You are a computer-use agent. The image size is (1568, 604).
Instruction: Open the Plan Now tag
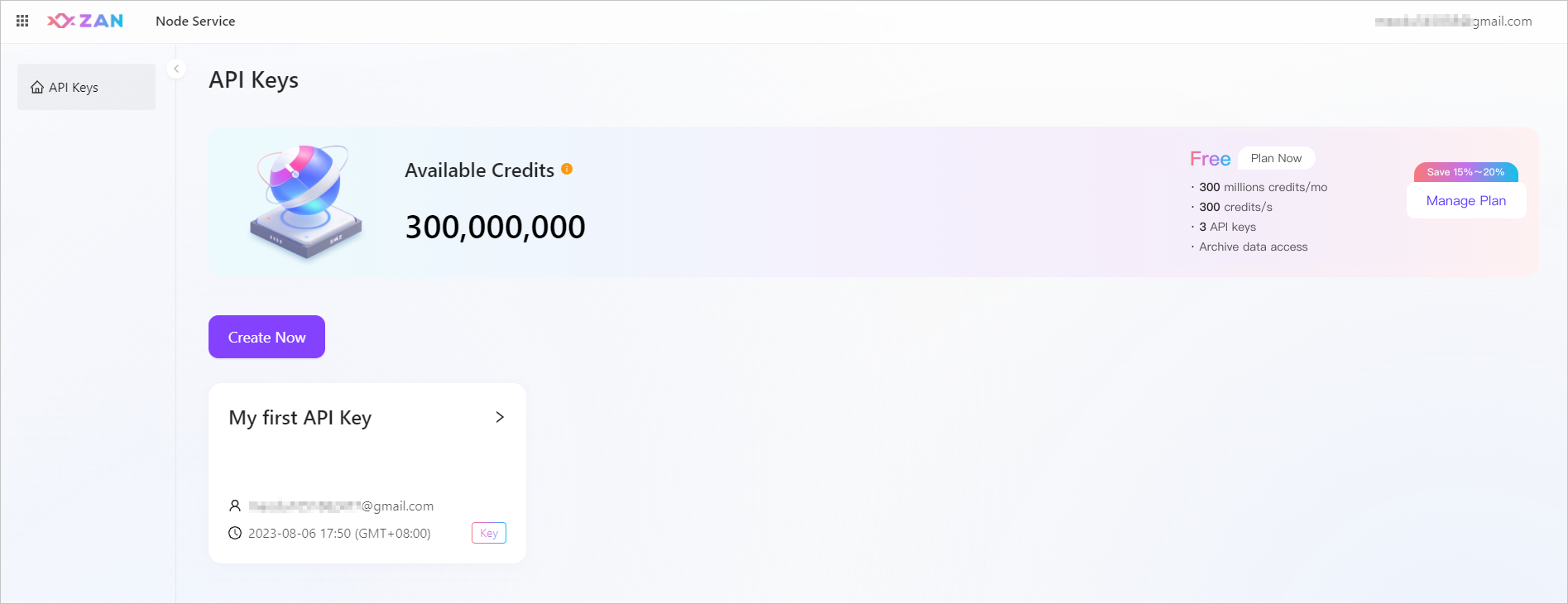[x=1276, y=157]
